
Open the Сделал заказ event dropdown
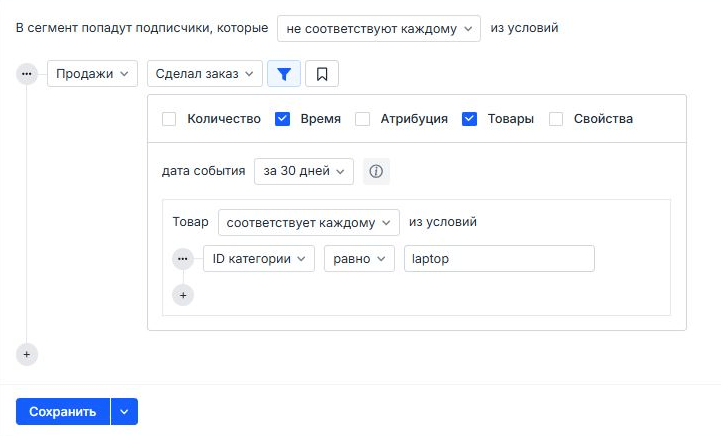[x=205, y=74]
